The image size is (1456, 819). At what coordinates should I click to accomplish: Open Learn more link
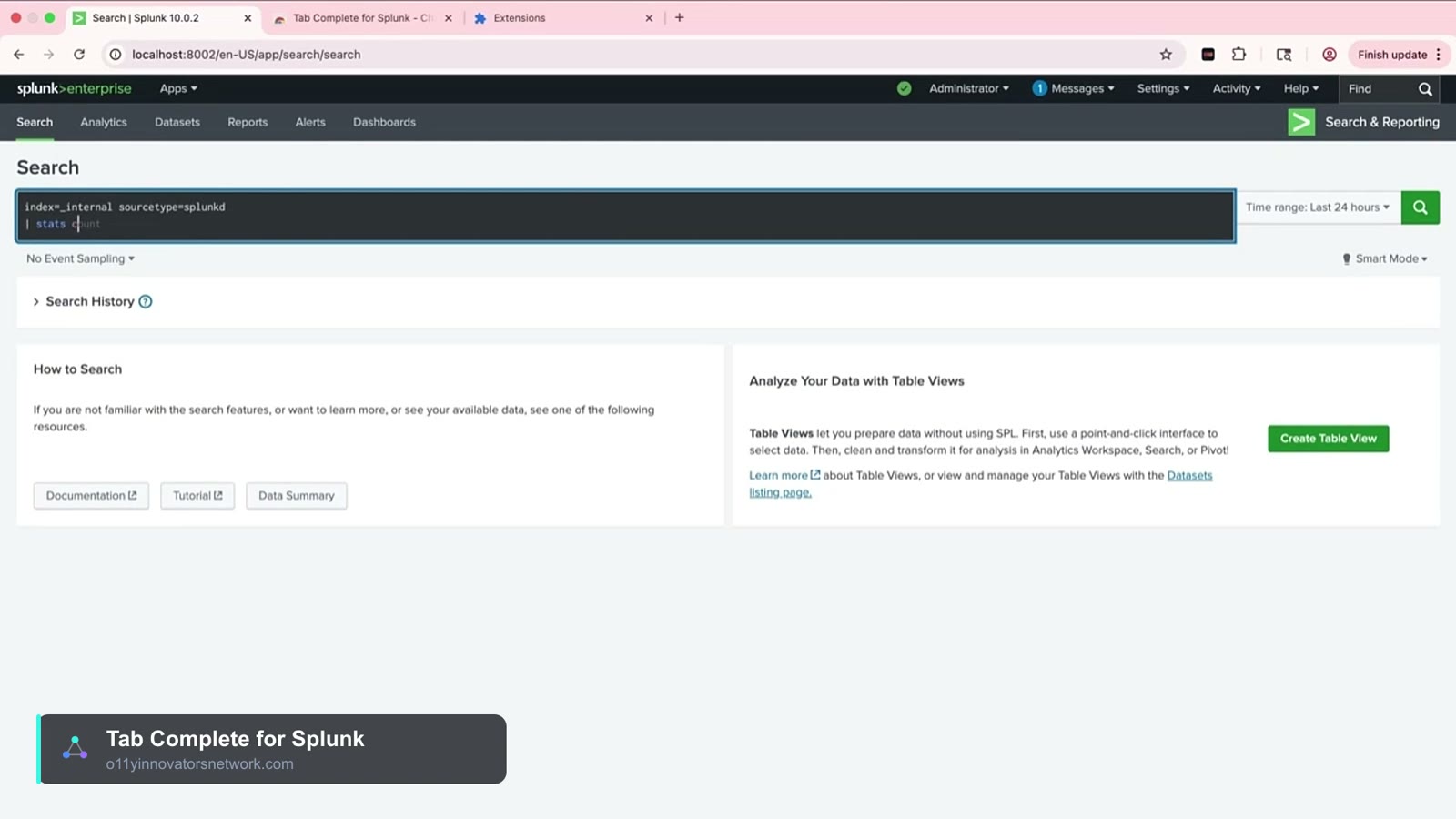784,475
